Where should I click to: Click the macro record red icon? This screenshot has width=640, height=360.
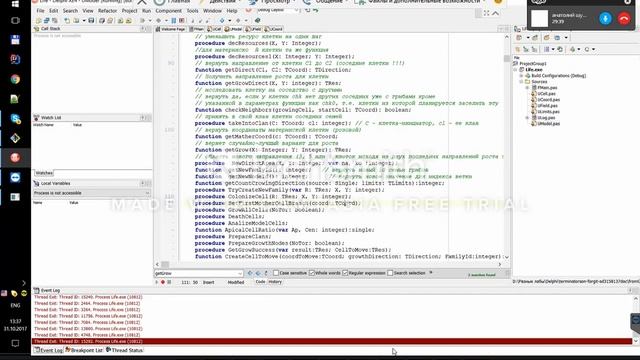(x=163, y=282)
